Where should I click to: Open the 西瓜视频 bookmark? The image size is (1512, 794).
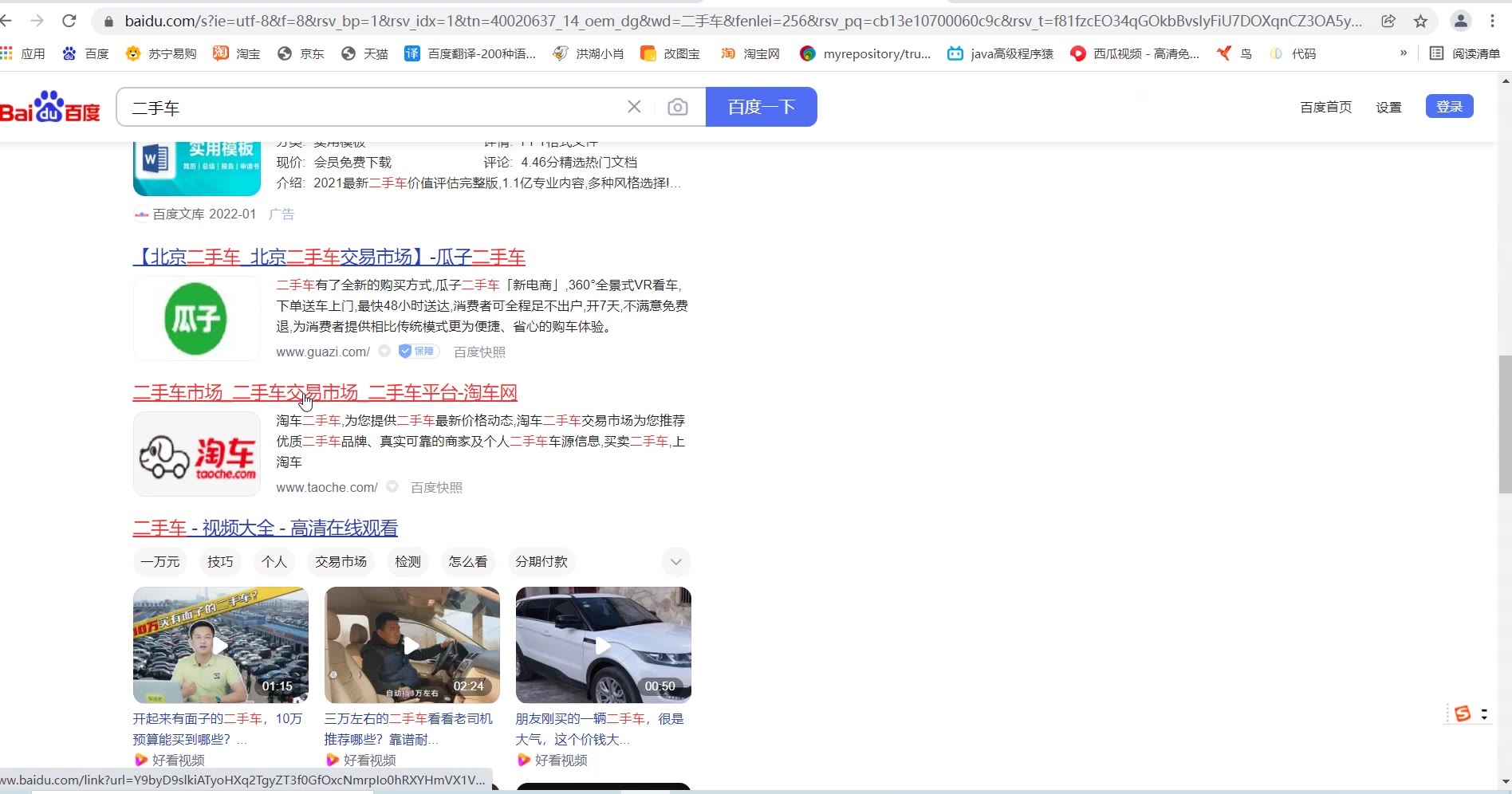(1134, 53)
